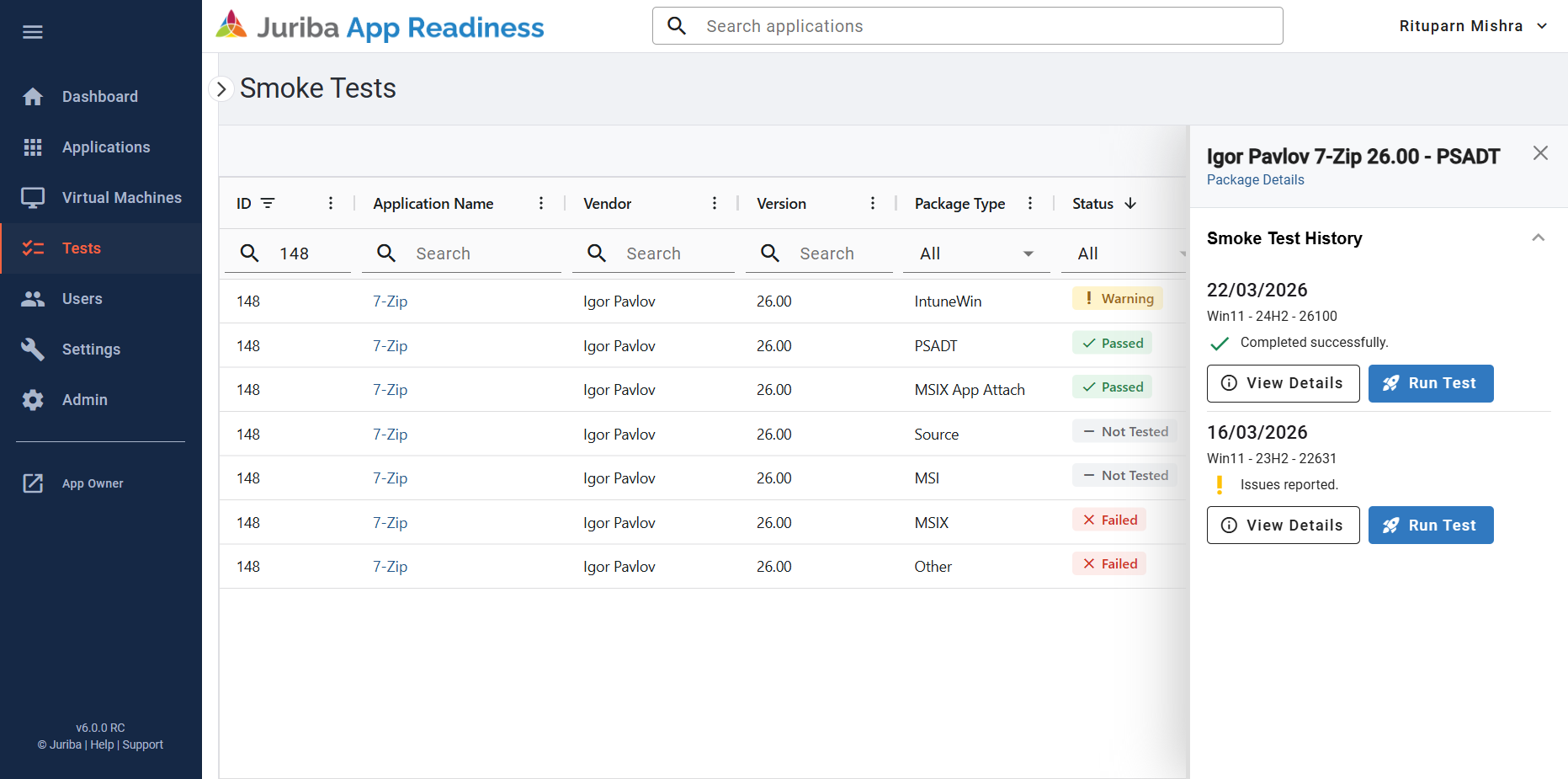Open the Settings wrench icon
1568x779 pixels.
point(33,349)
